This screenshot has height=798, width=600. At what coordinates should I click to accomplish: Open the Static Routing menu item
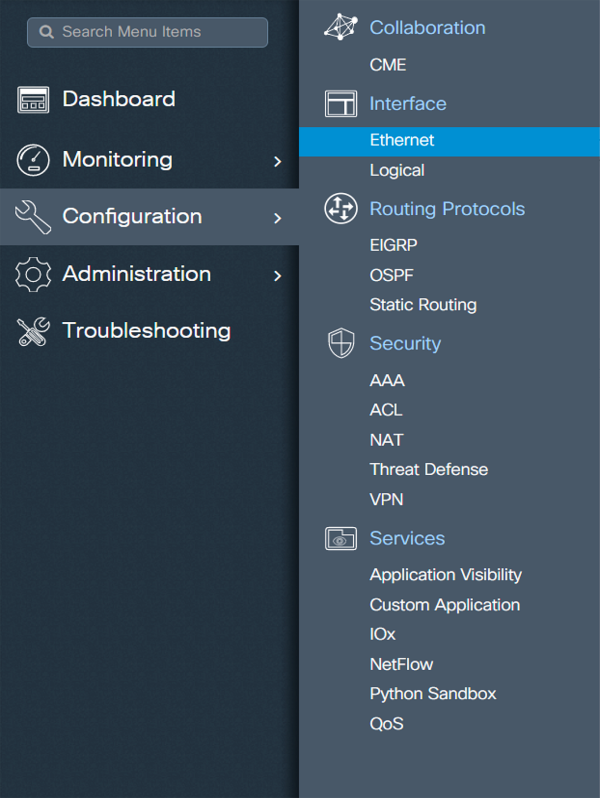click(x=423, y=305)
